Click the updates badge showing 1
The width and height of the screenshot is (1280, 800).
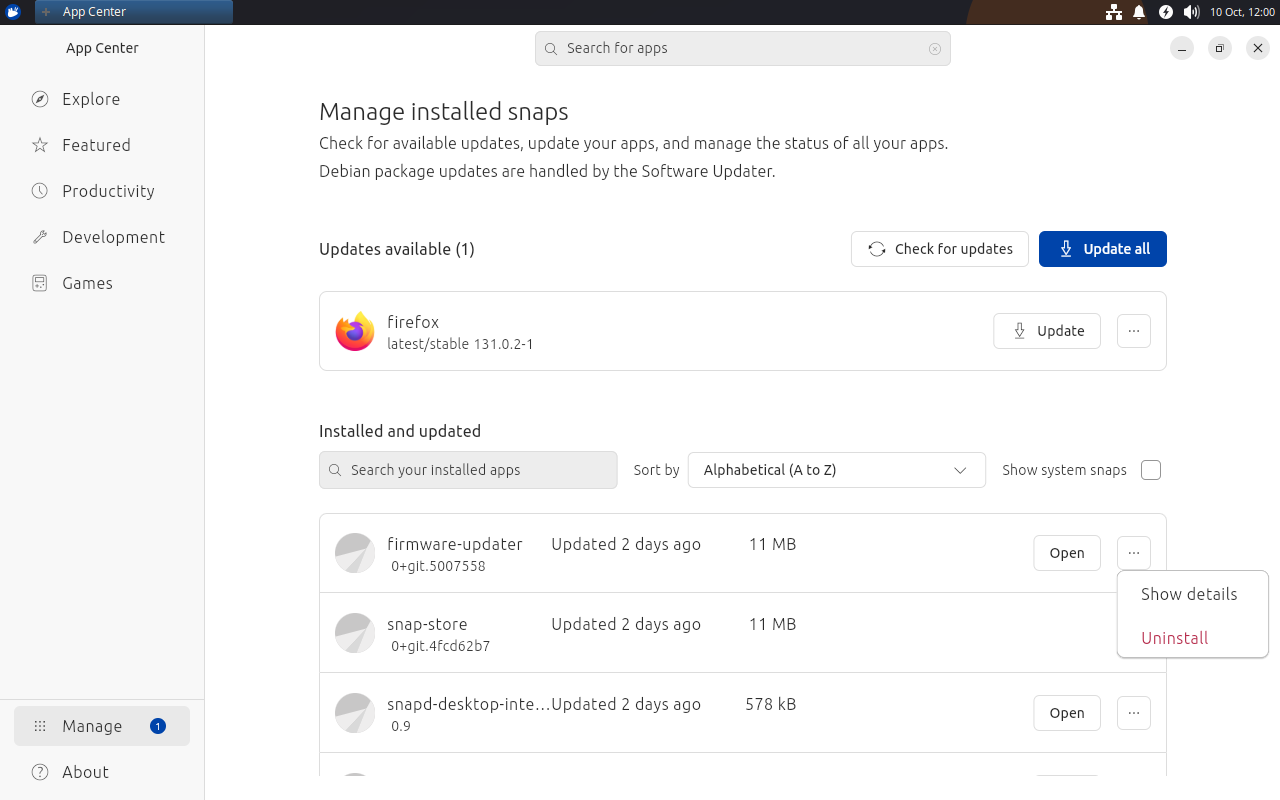pyautogui.click(x=158, y=726)
